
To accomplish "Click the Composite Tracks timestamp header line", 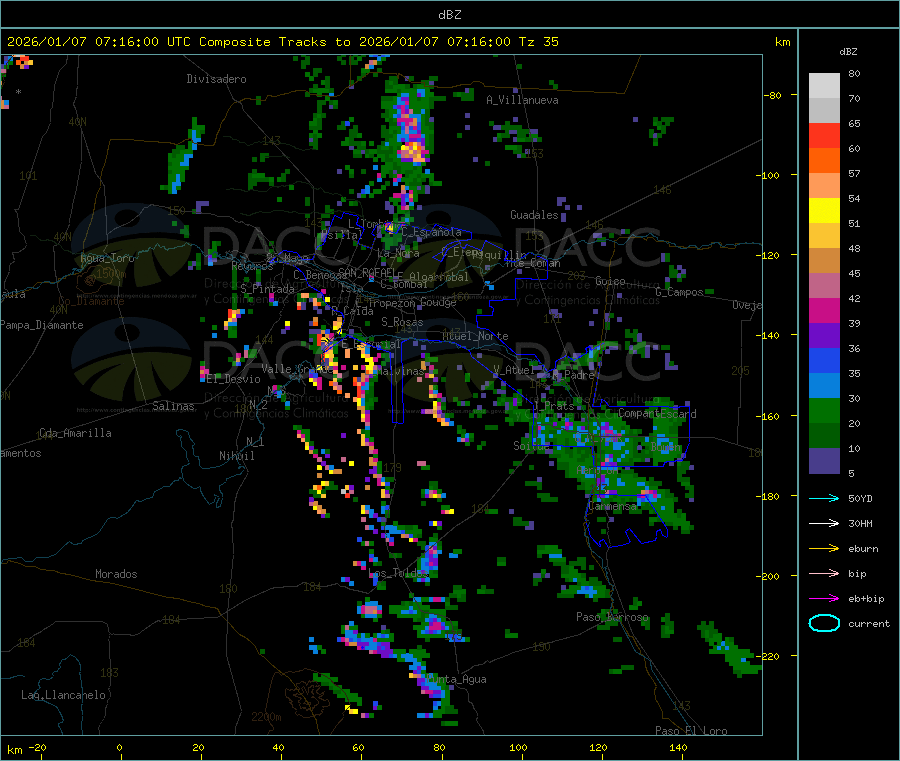I will tap(282, 42).
